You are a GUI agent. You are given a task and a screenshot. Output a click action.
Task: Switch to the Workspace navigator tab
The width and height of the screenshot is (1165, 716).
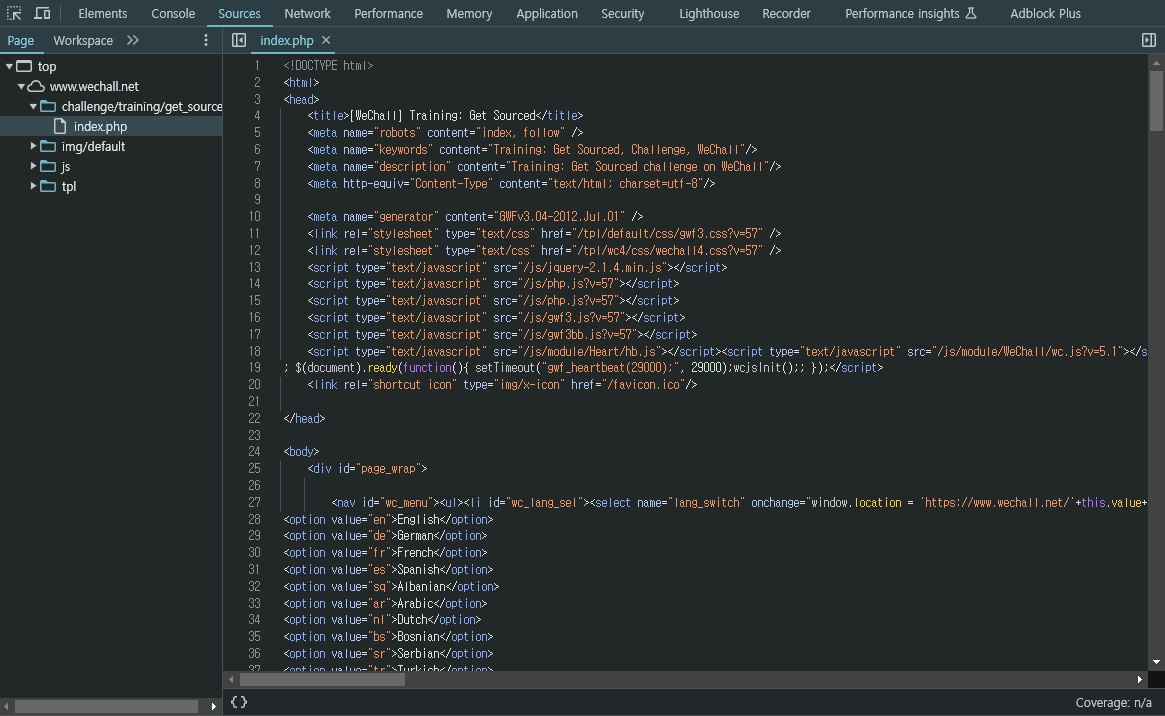(x=83, y=40)
